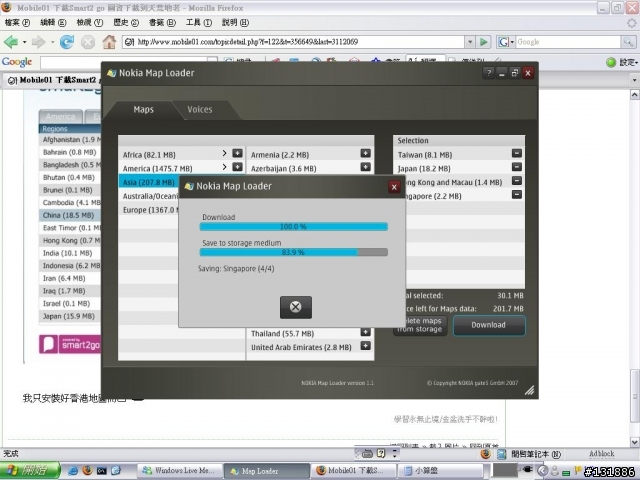The height and width of the screenshot is (480, 640).
Task: Select the Maps tab
Action: 143,109
